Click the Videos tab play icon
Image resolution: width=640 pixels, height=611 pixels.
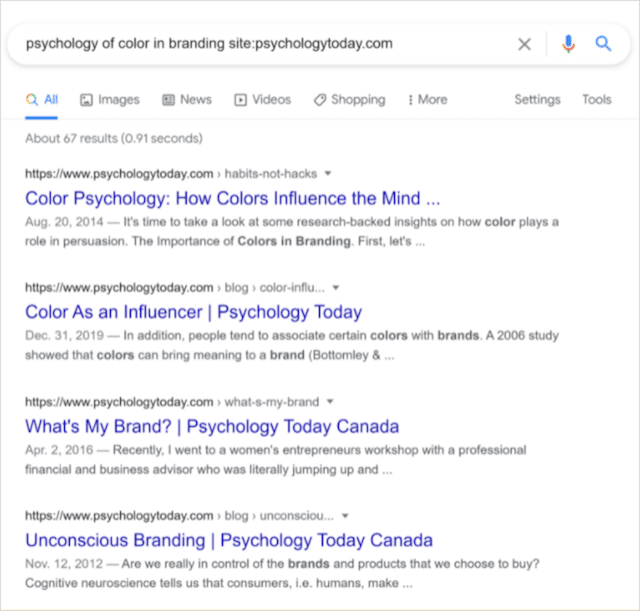240,100
